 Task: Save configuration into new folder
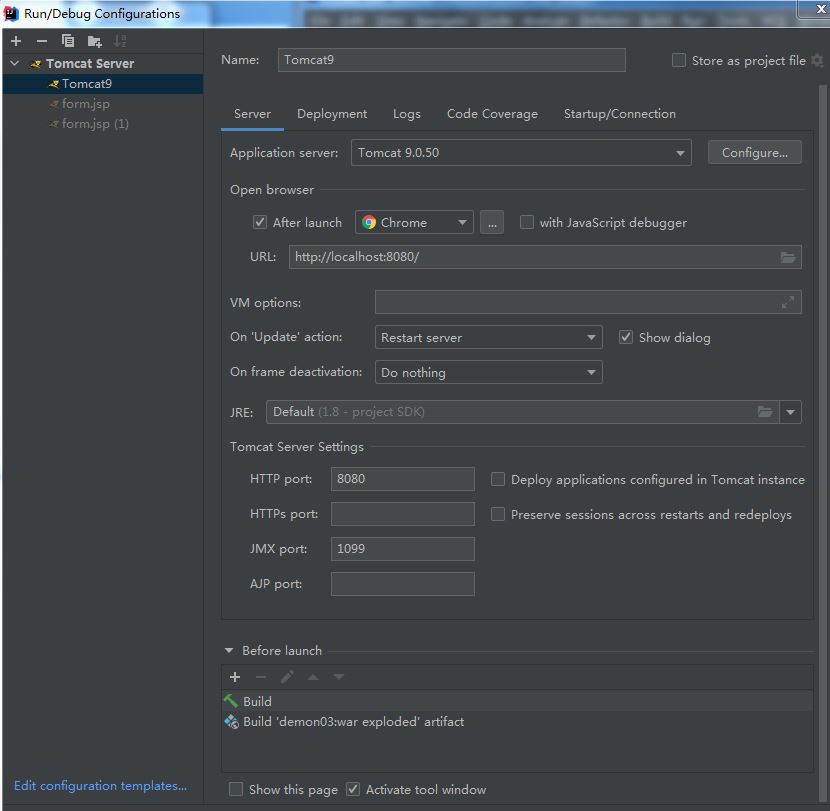click(94, 41)
